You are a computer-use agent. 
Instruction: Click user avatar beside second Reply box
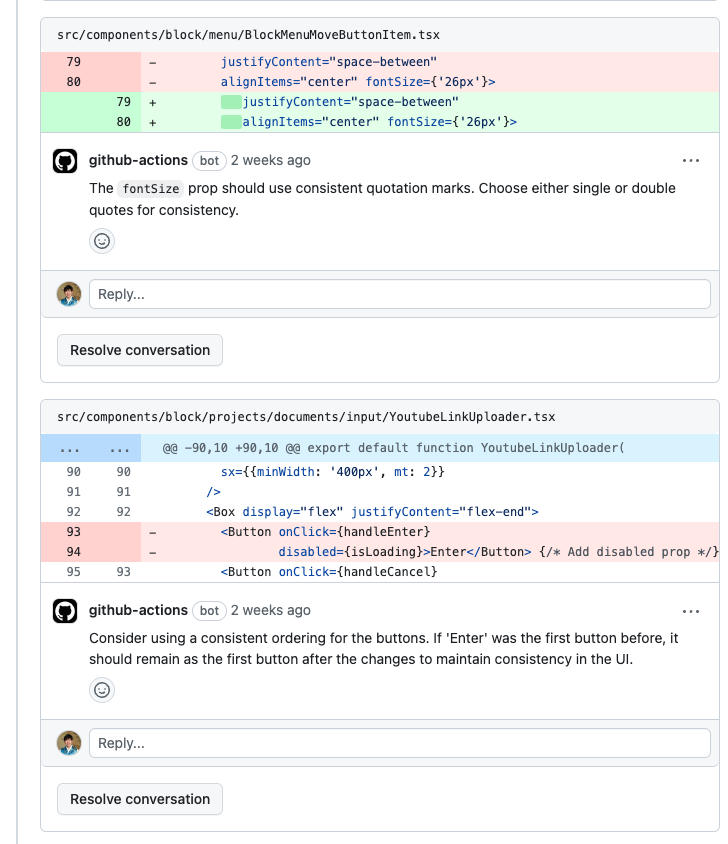click(x=68, y=743)
